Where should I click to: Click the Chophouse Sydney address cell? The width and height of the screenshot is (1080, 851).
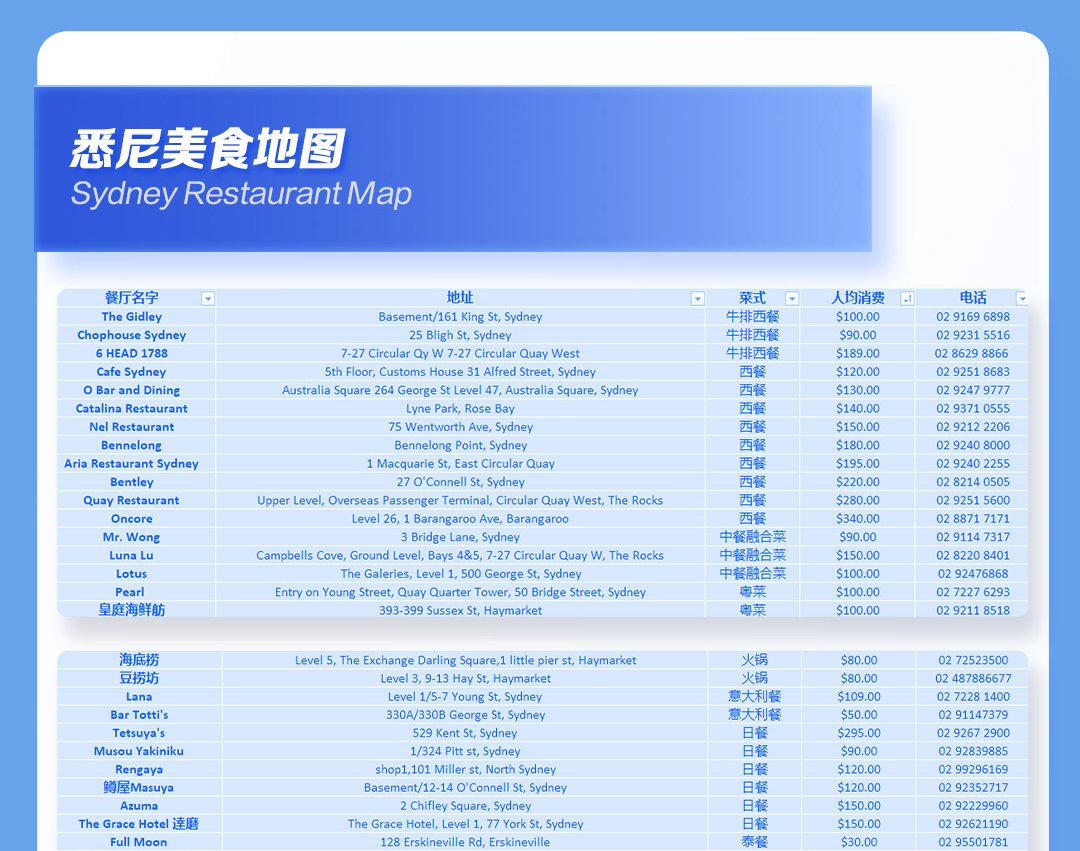(x=460, y=335)
